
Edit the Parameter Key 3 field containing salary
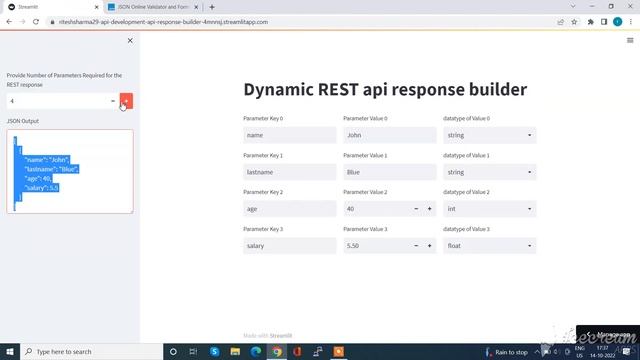click(x=290, y=246)
